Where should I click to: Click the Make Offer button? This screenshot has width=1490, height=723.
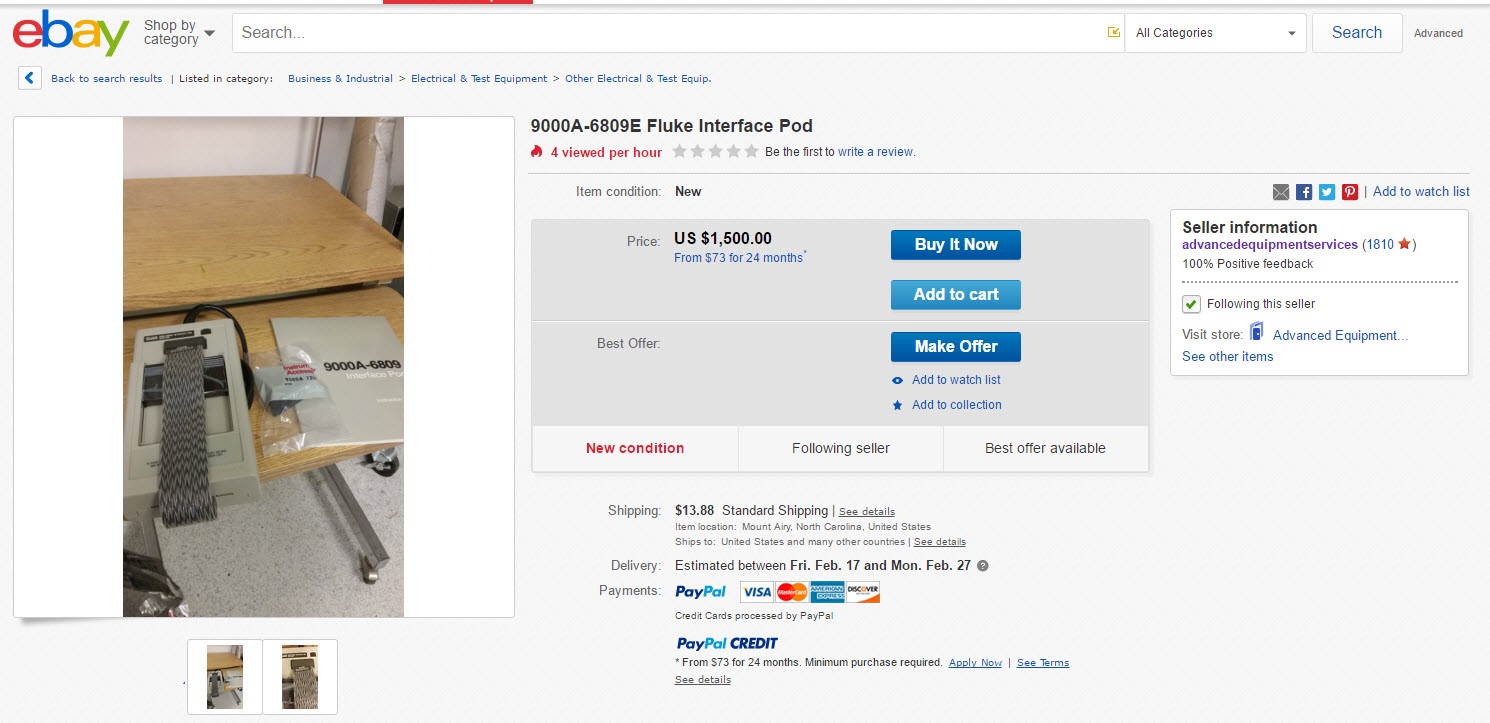pos(956,346)
